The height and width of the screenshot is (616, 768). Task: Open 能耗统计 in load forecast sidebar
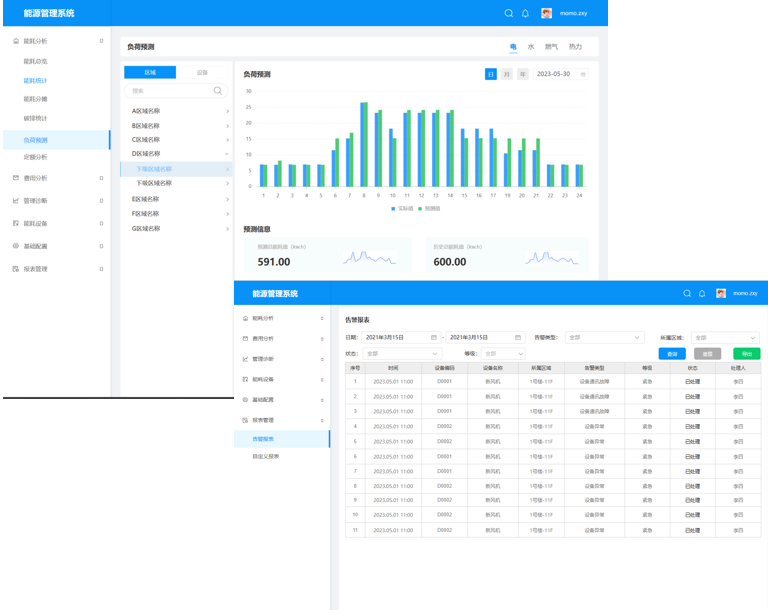click(35, 81)
